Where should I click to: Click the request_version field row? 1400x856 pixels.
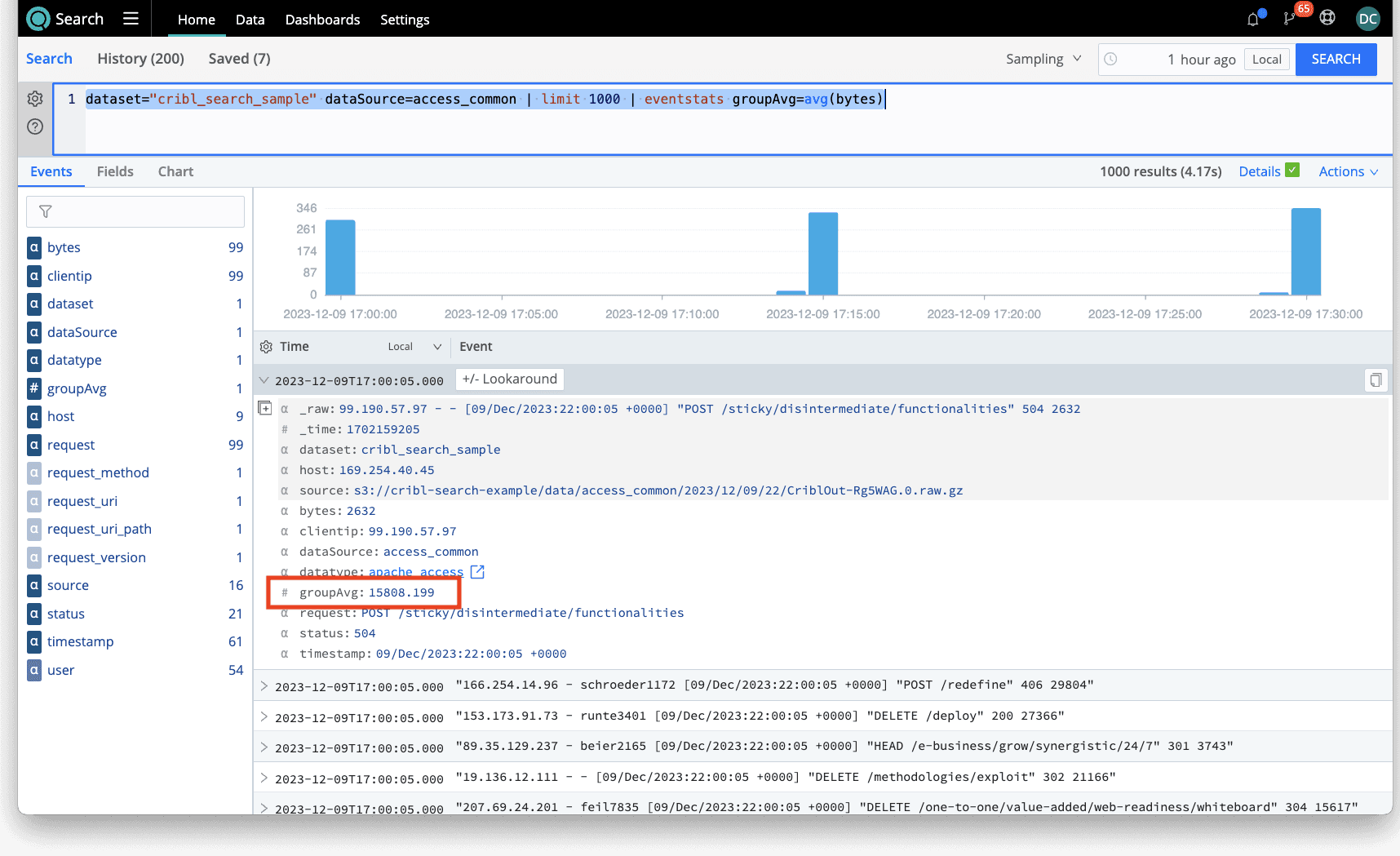[135, 557]
